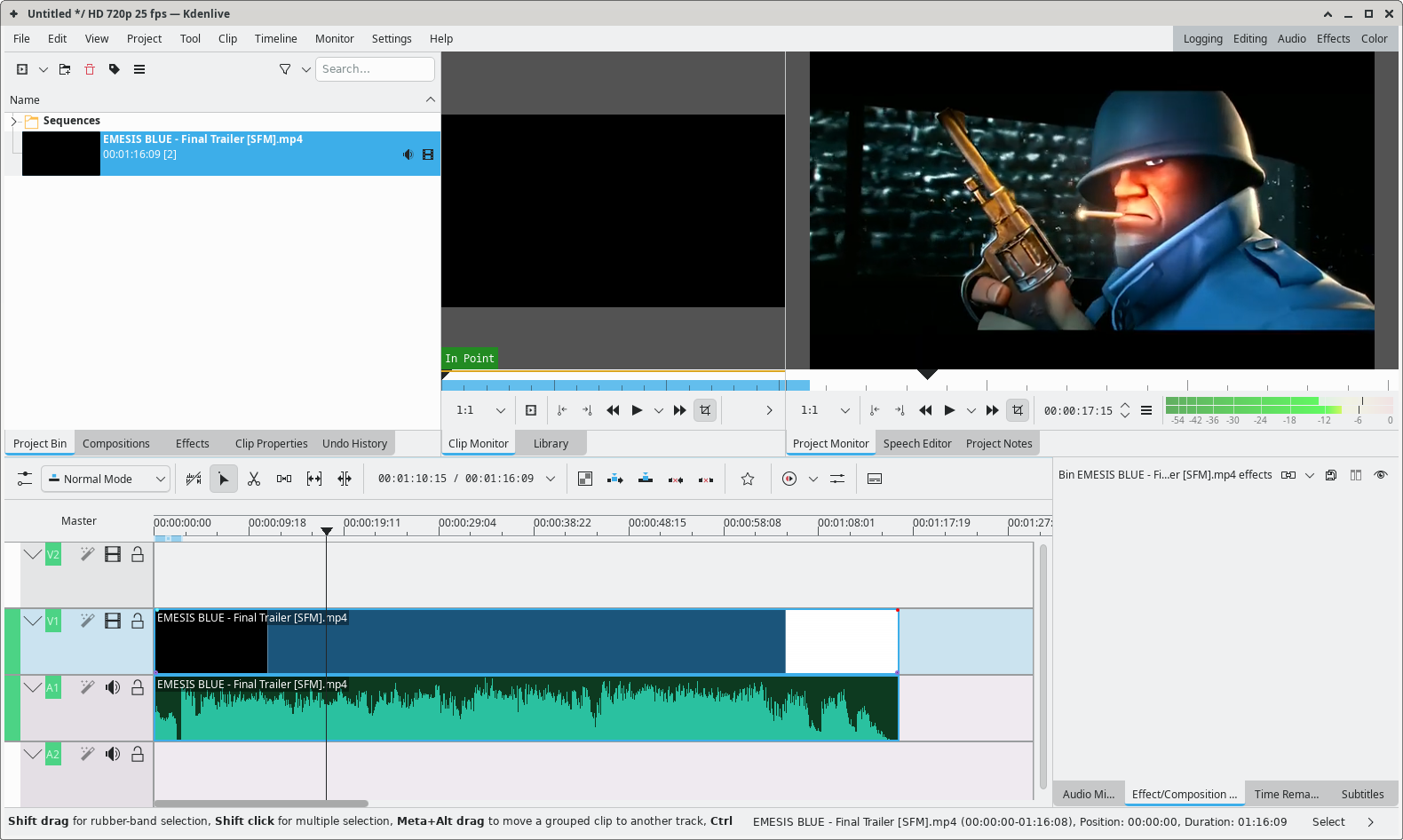Extract the timeline zone

[x=676, y=479]
